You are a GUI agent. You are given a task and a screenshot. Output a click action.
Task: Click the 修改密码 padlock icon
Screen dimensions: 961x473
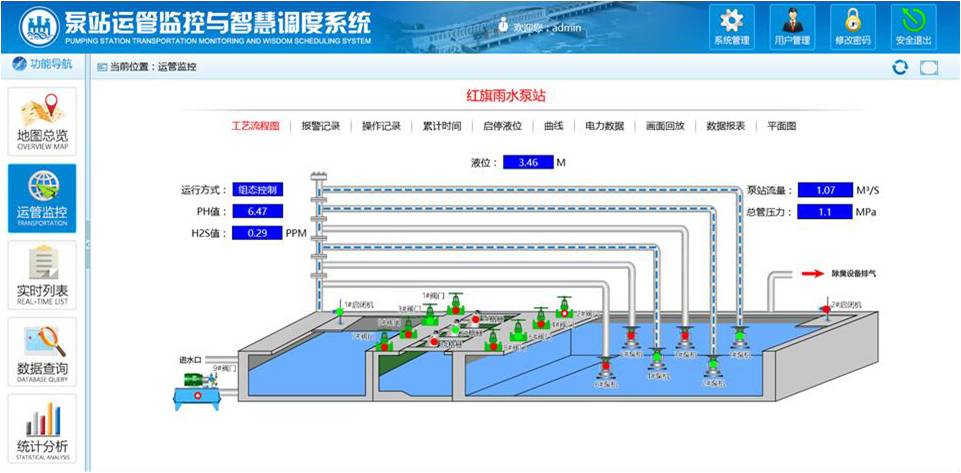(x=852, y=27)
